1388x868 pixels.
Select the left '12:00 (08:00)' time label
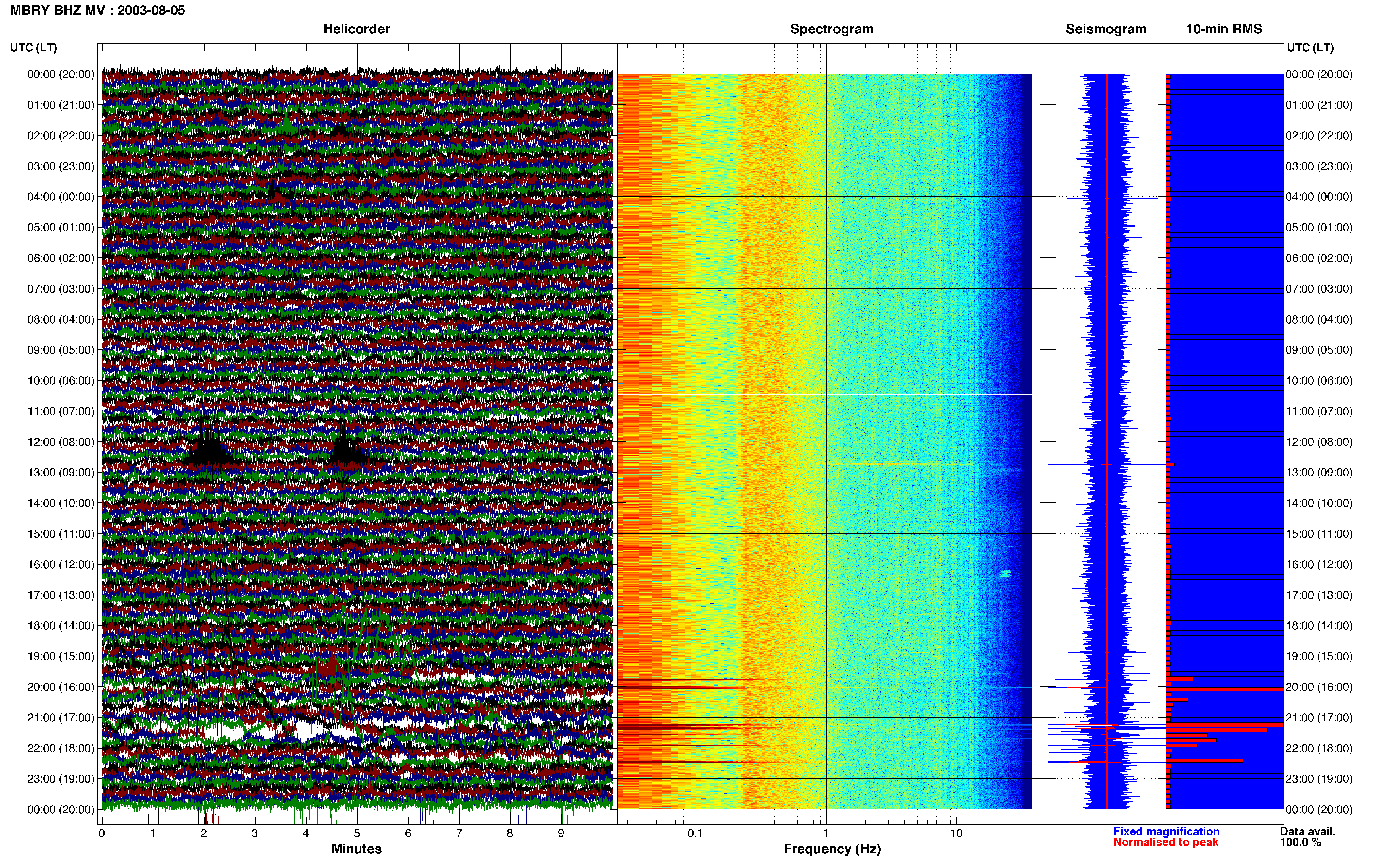(x=61, y=442)
